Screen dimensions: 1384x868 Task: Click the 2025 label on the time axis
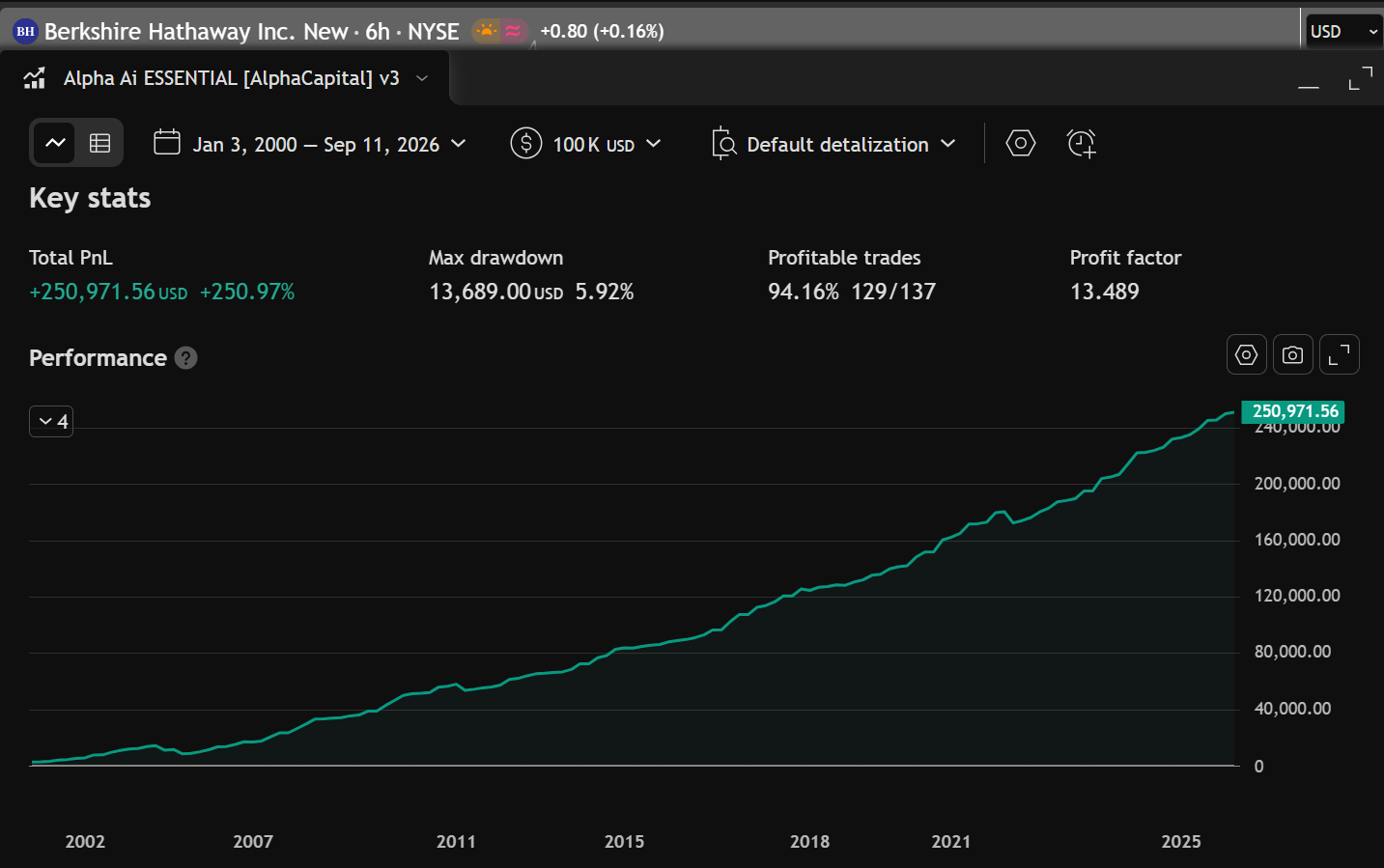(1181, 842)
